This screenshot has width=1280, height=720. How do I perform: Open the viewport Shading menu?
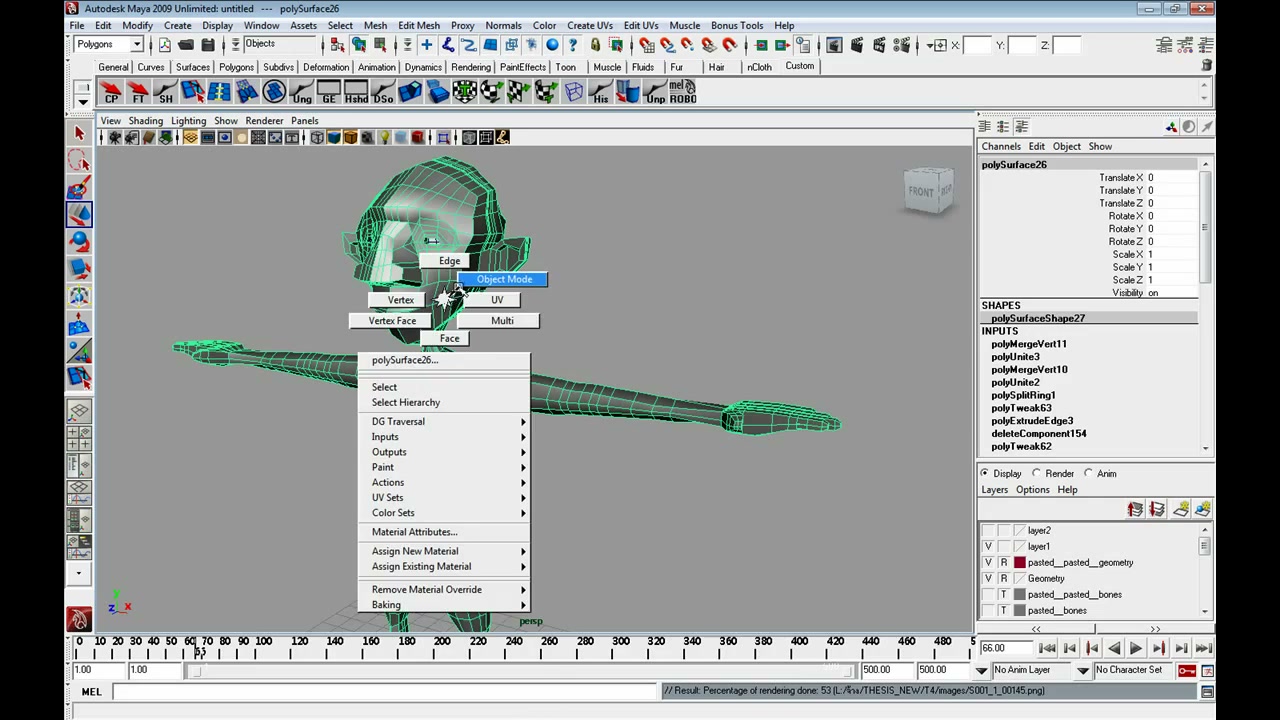tap(145, 121)
